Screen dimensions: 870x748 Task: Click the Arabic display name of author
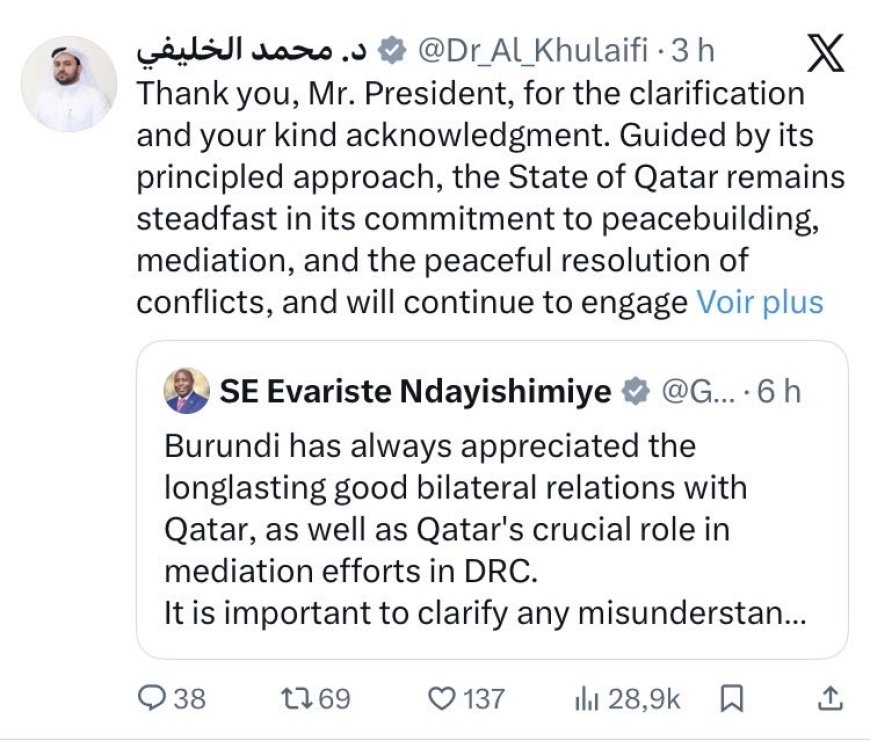(x=253, y=49)
